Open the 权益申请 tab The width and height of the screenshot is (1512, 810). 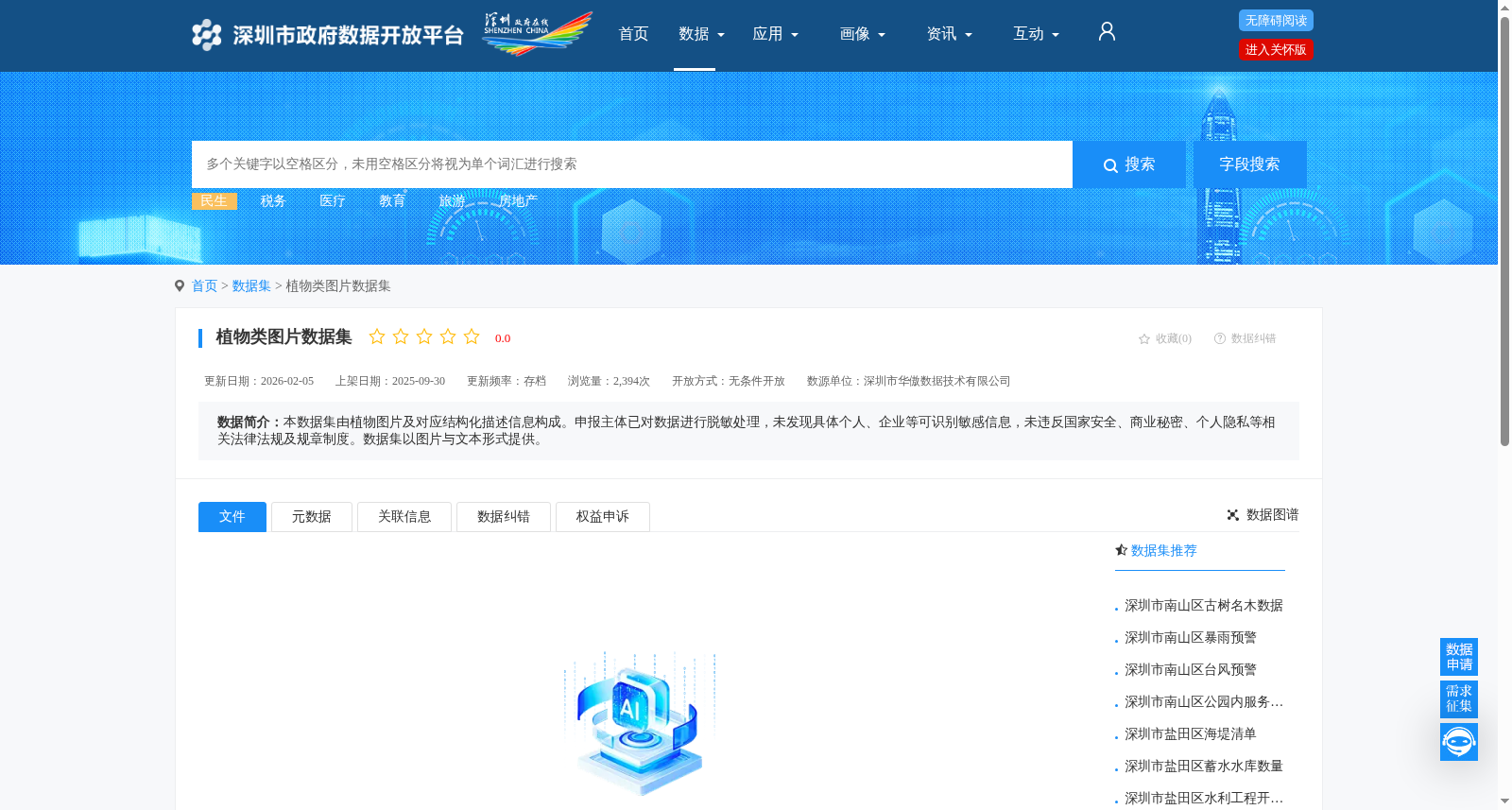tap(603, 517)
